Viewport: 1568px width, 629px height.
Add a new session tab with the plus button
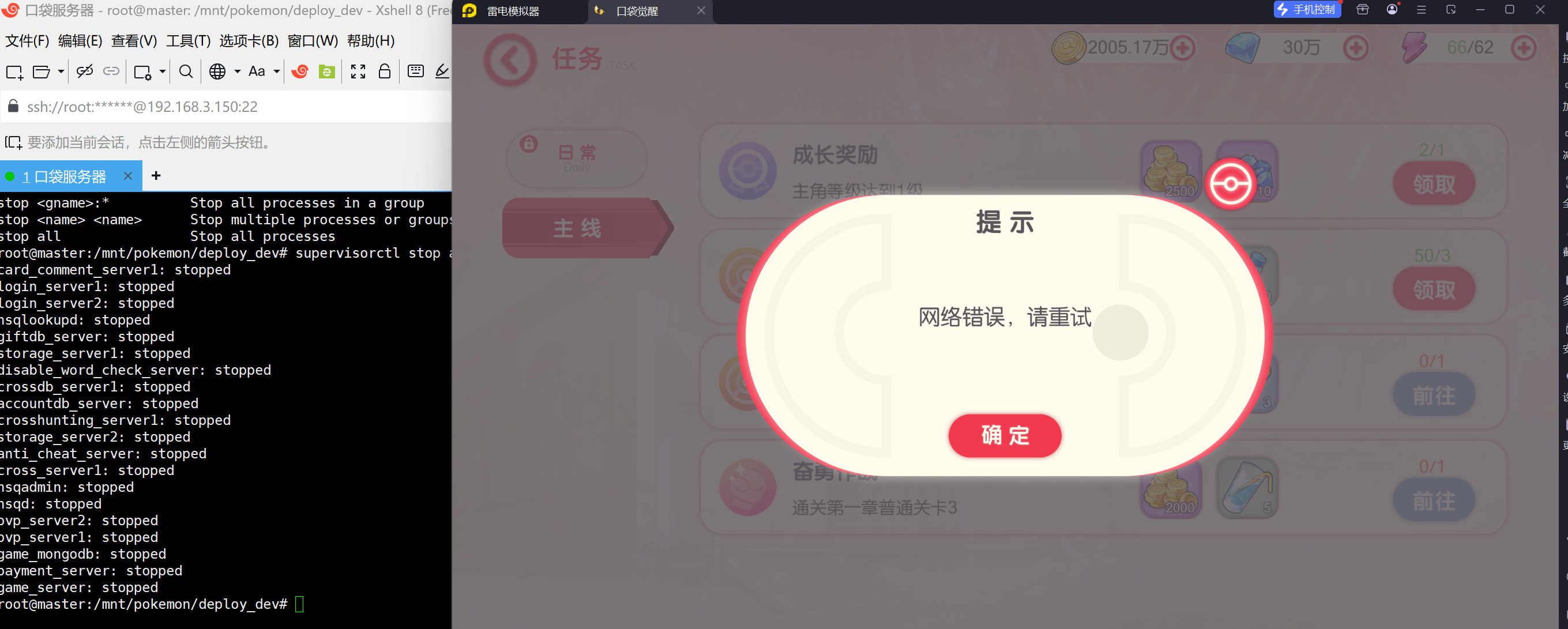pyautogui.click(x=156, y=176)
